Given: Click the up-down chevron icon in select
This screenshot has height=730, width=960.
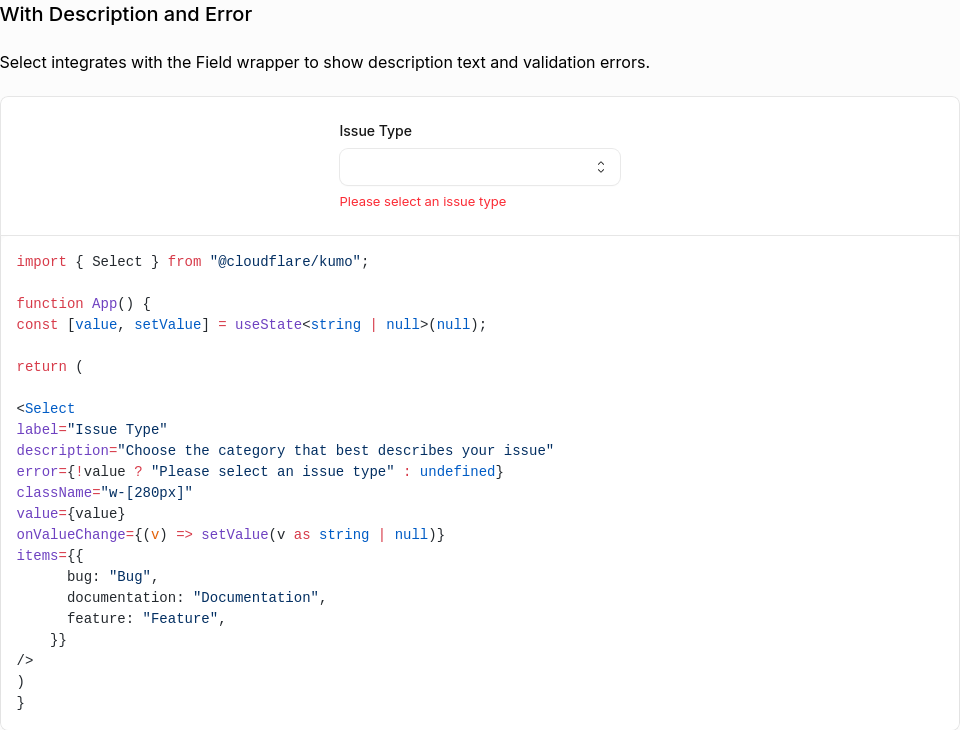Looking at the screenshot, I should click(601, 167).
